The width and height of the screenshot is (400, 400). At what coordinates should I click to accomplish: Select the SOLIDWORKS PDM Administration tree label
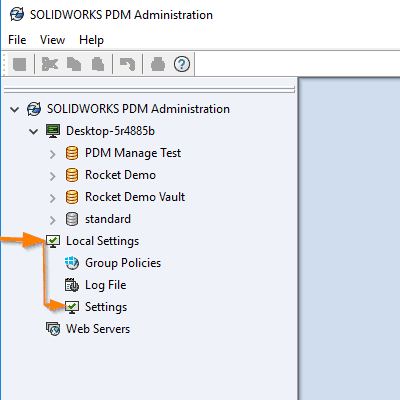pos(138,109)
